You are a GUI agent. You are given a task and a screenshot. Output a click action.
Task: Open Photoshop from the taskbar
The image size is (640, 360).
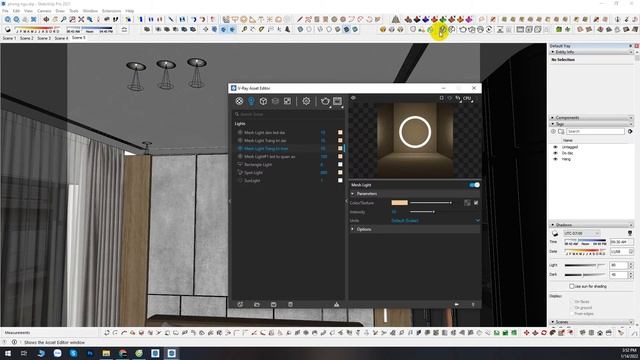pyautogui.click(x=90, y=353)
